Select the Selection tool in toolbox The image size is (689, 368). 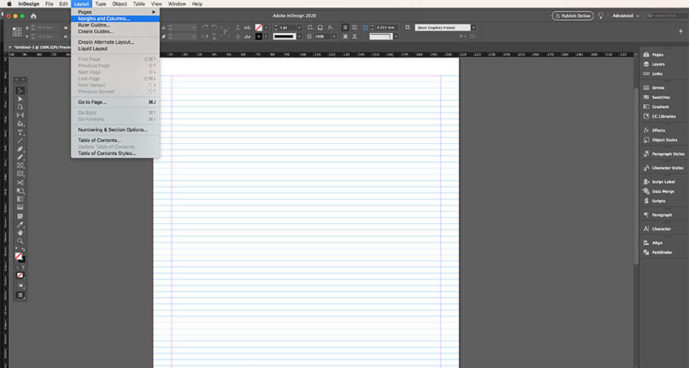pyautogui.click(x=20, y=91)
